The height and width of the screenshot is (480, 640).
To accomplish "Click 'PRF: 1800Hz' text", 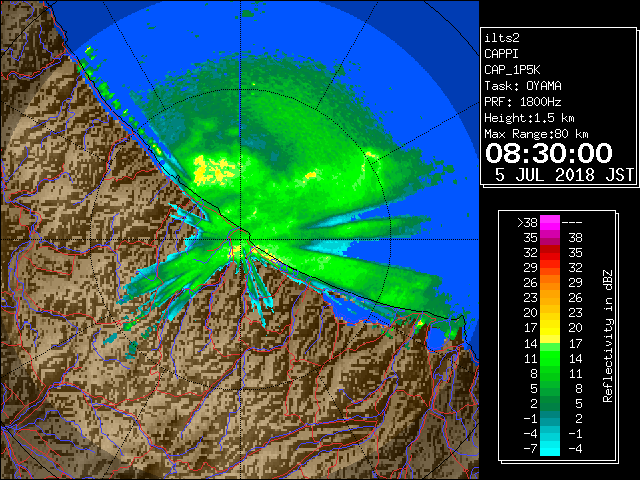I will click(x=522, y=102).
